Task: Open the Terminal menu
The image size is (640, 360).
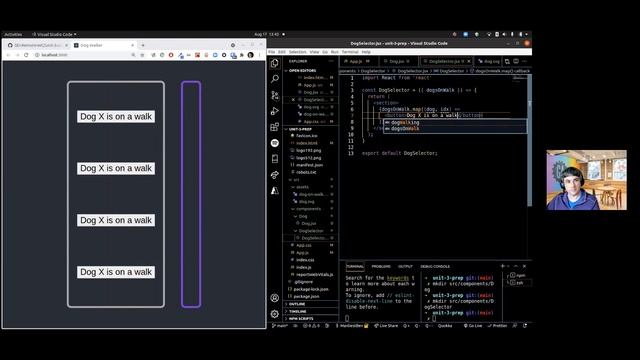Action: [350, 52]
